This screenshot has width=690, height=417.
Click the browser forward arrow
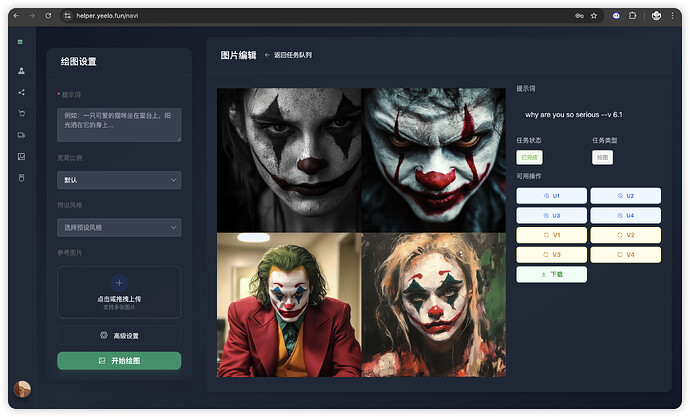coord(32,16)
